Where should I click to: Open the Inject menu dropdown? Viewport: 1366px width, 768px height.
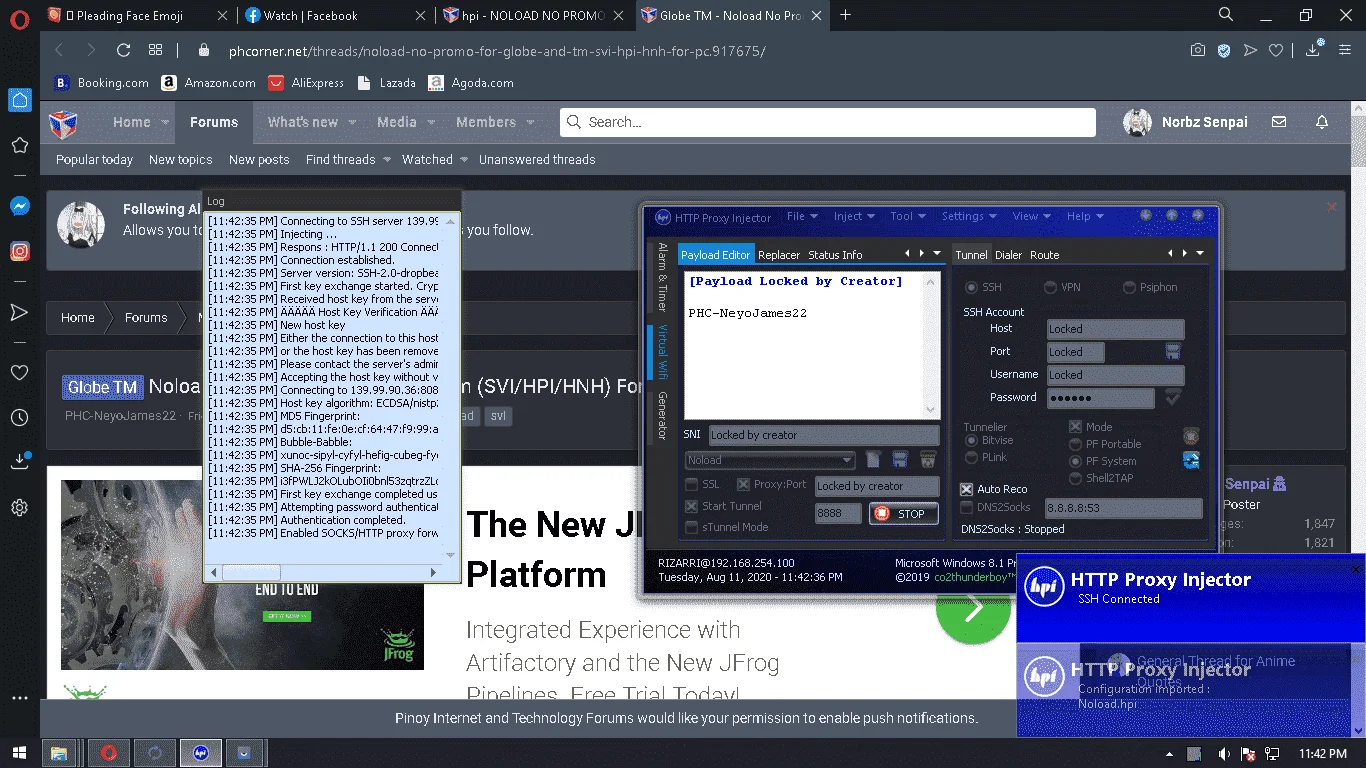pos(854,217)
